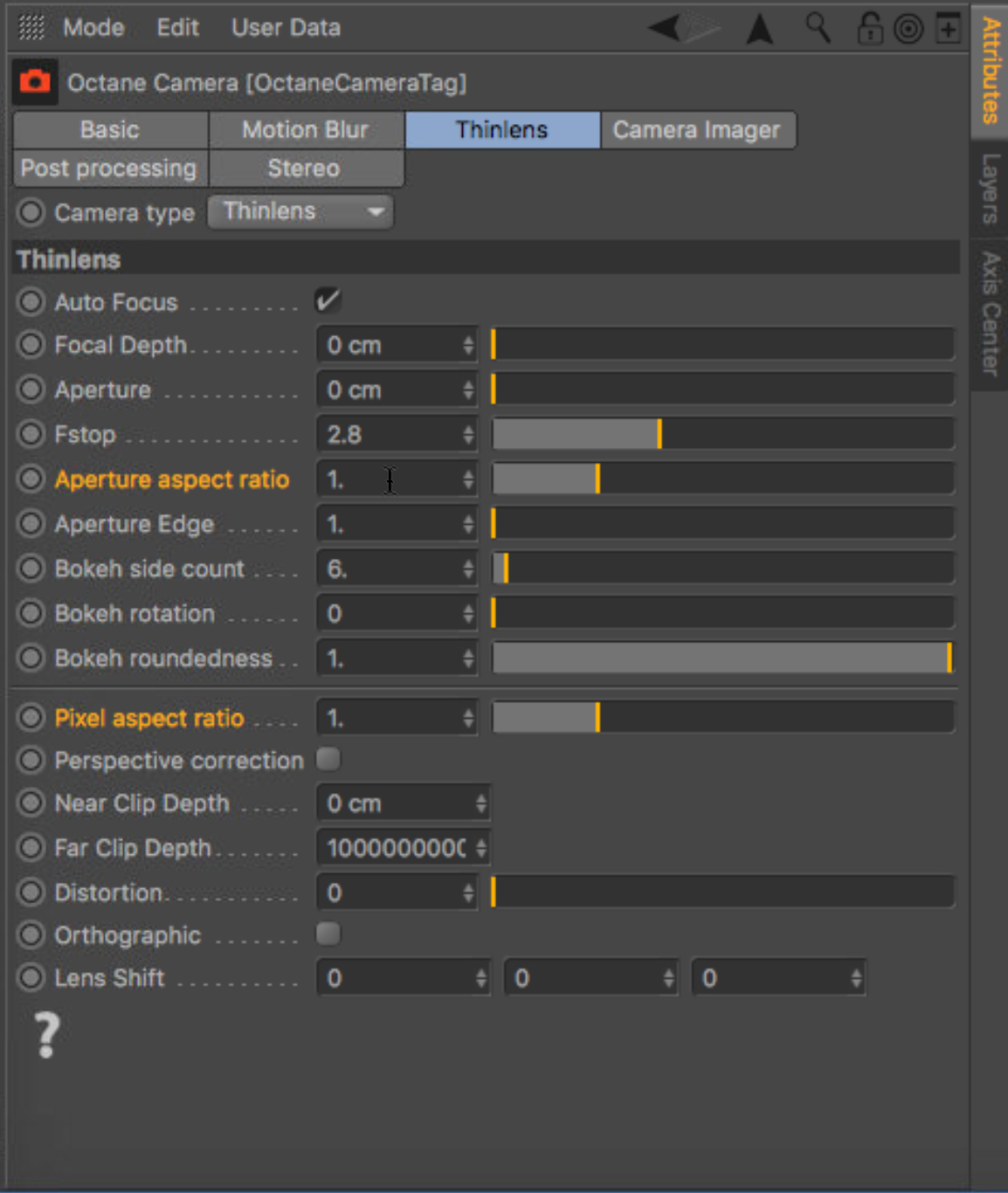
Task: Click the Bokeh roundedness slider
Action: [722, 659]
